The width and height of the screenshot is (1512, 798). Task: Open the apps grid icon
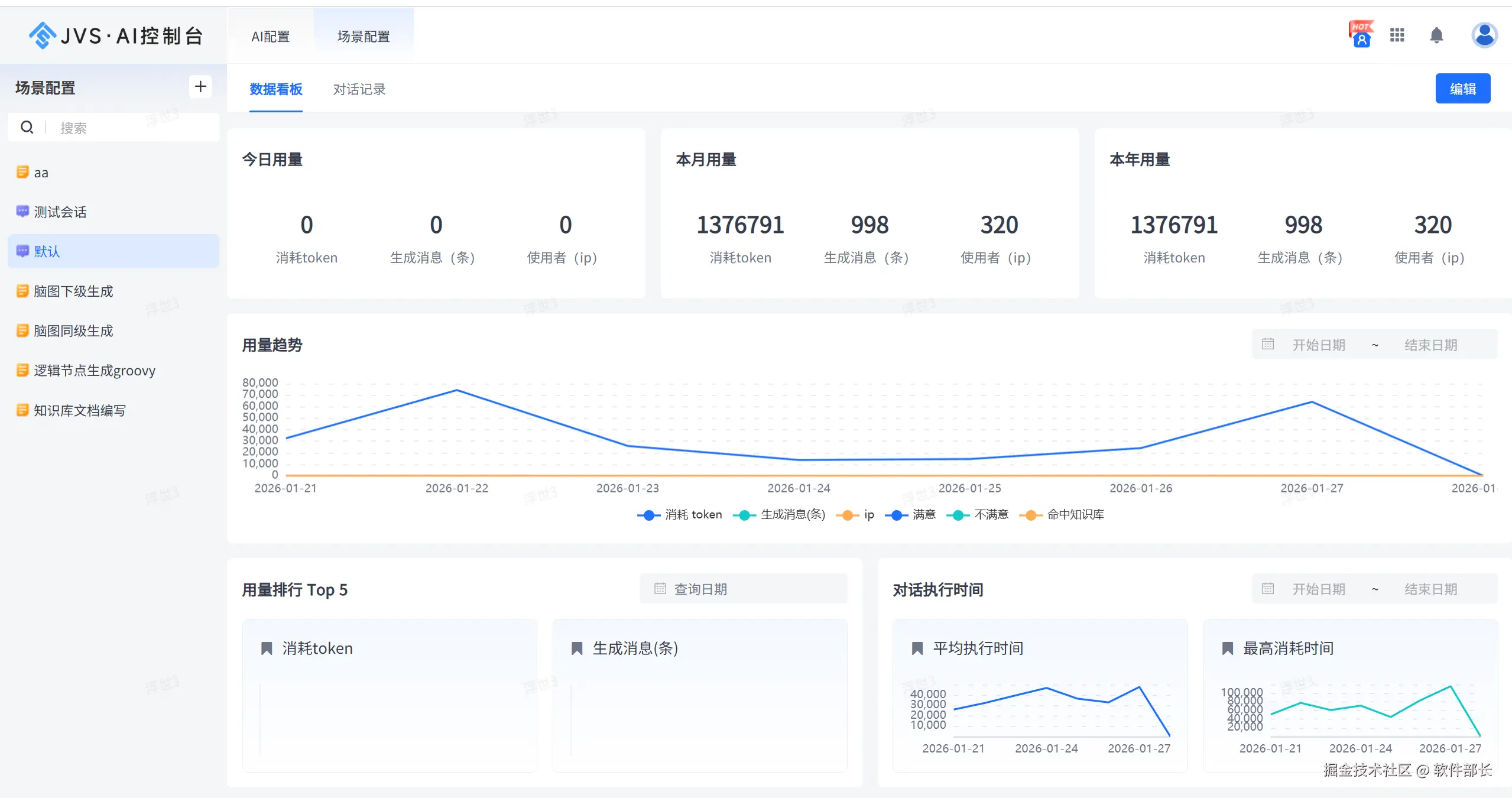coord(1397,35)
